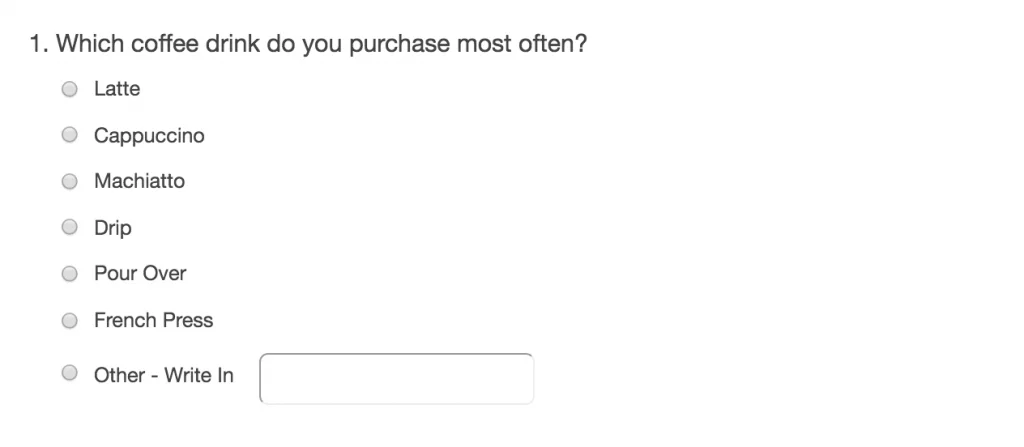Choose the Cappuccino radio button
This screenshot has width=1024, height=447.
pos(70,134)
